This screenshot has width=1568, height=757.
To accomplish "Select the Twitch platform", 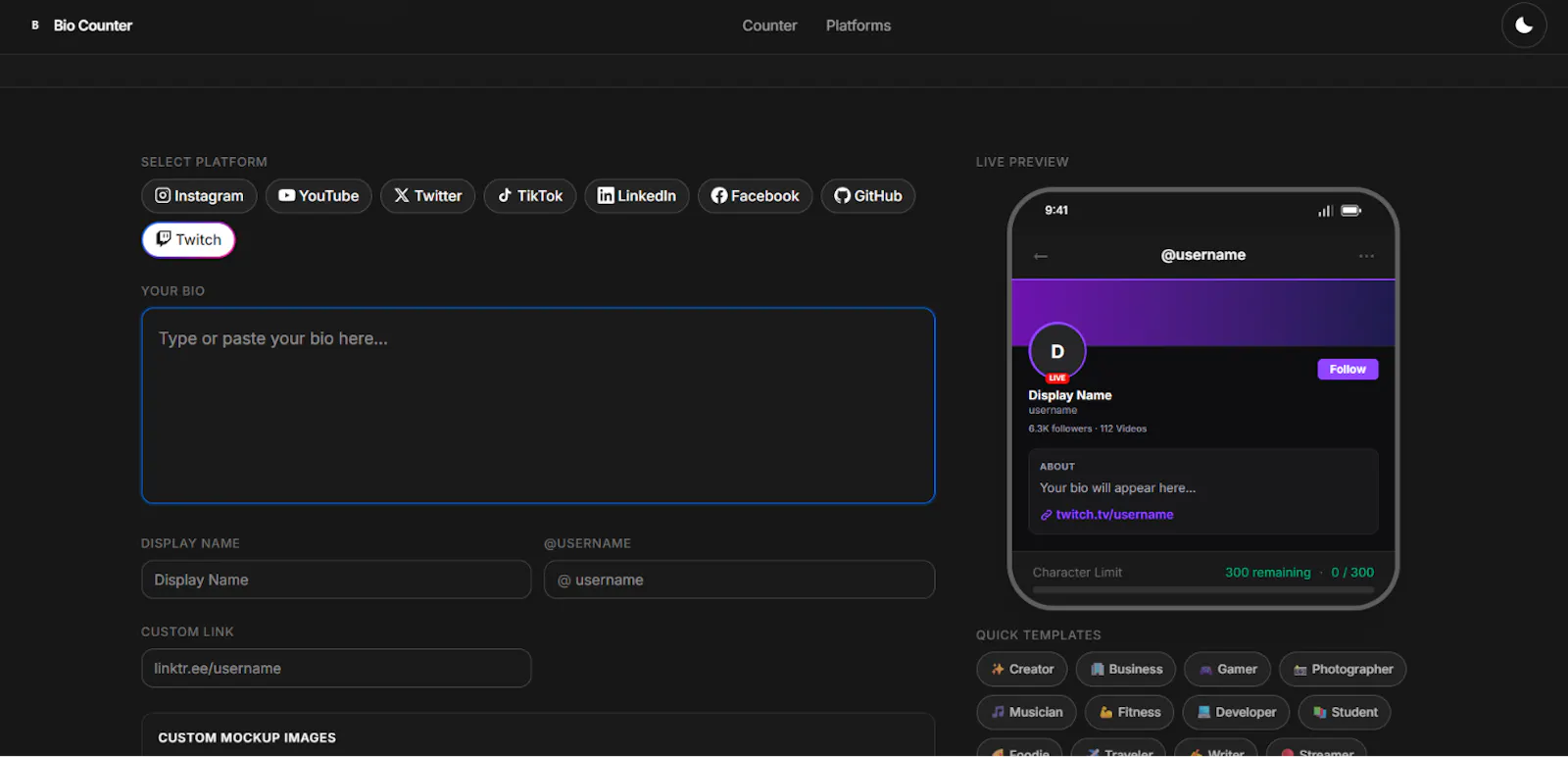I will [x=188, y=239].
